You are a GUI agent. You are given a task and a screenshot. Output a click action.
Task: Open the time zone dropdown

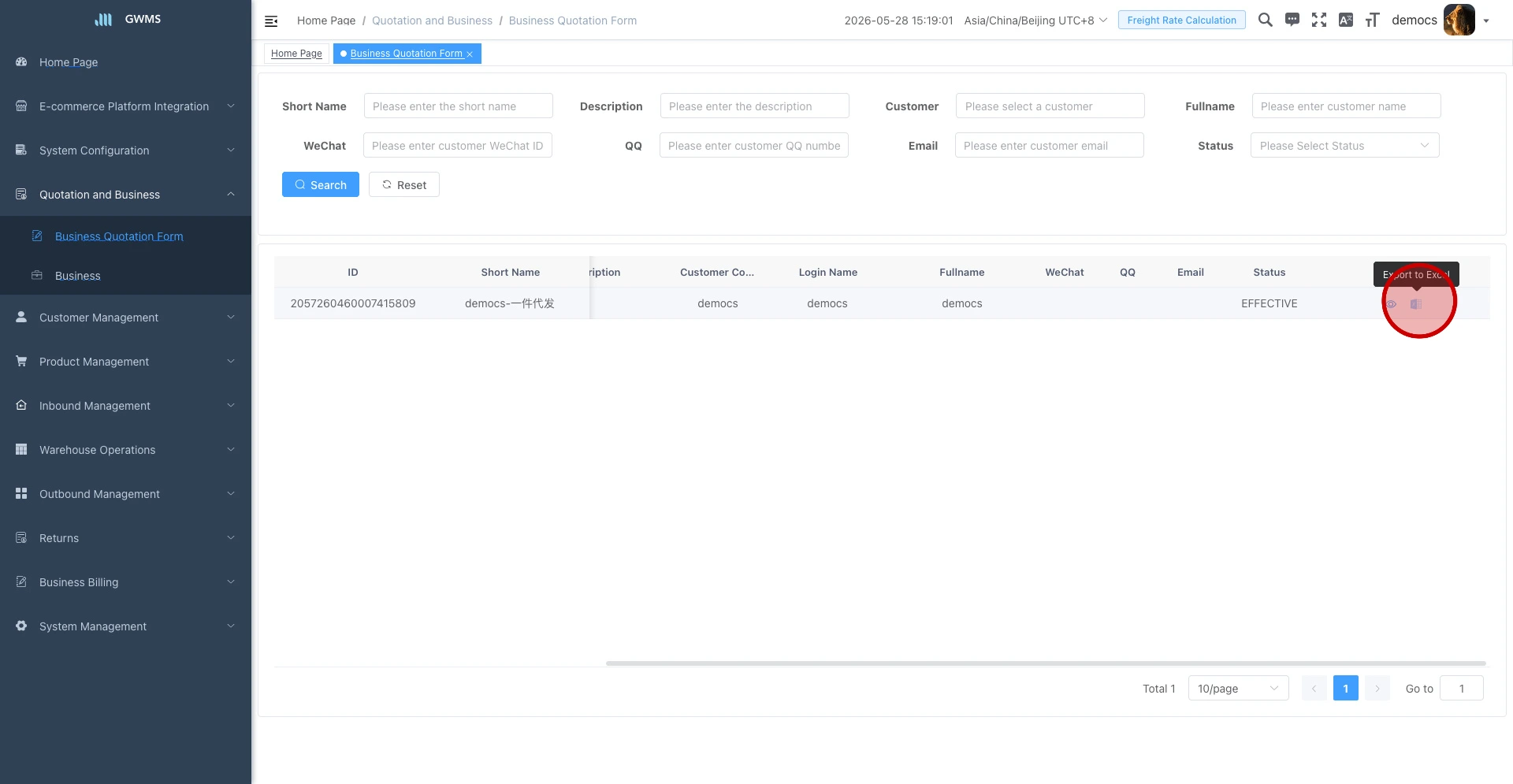pyautogui.click(x=1035, y=20)
